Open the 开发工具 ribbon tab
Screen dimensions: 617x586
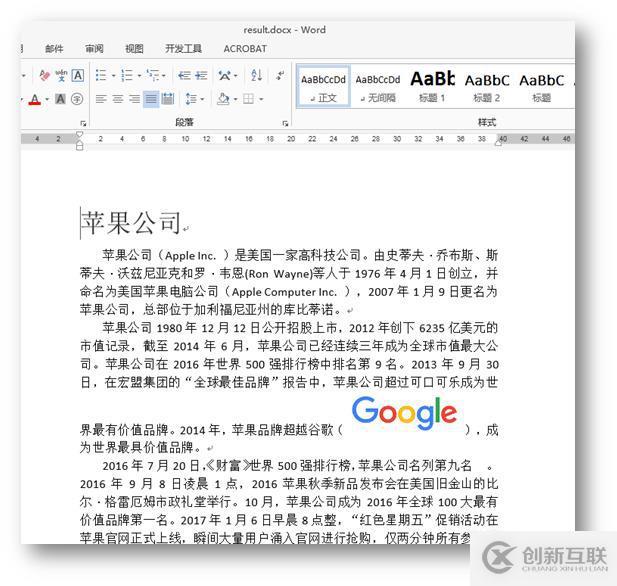183,49
